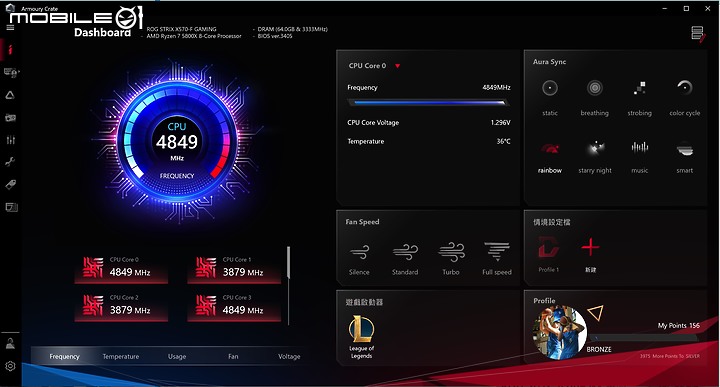Maximize the Armoury Crate window
The image size is (720, 387).
tap(686, 8)
